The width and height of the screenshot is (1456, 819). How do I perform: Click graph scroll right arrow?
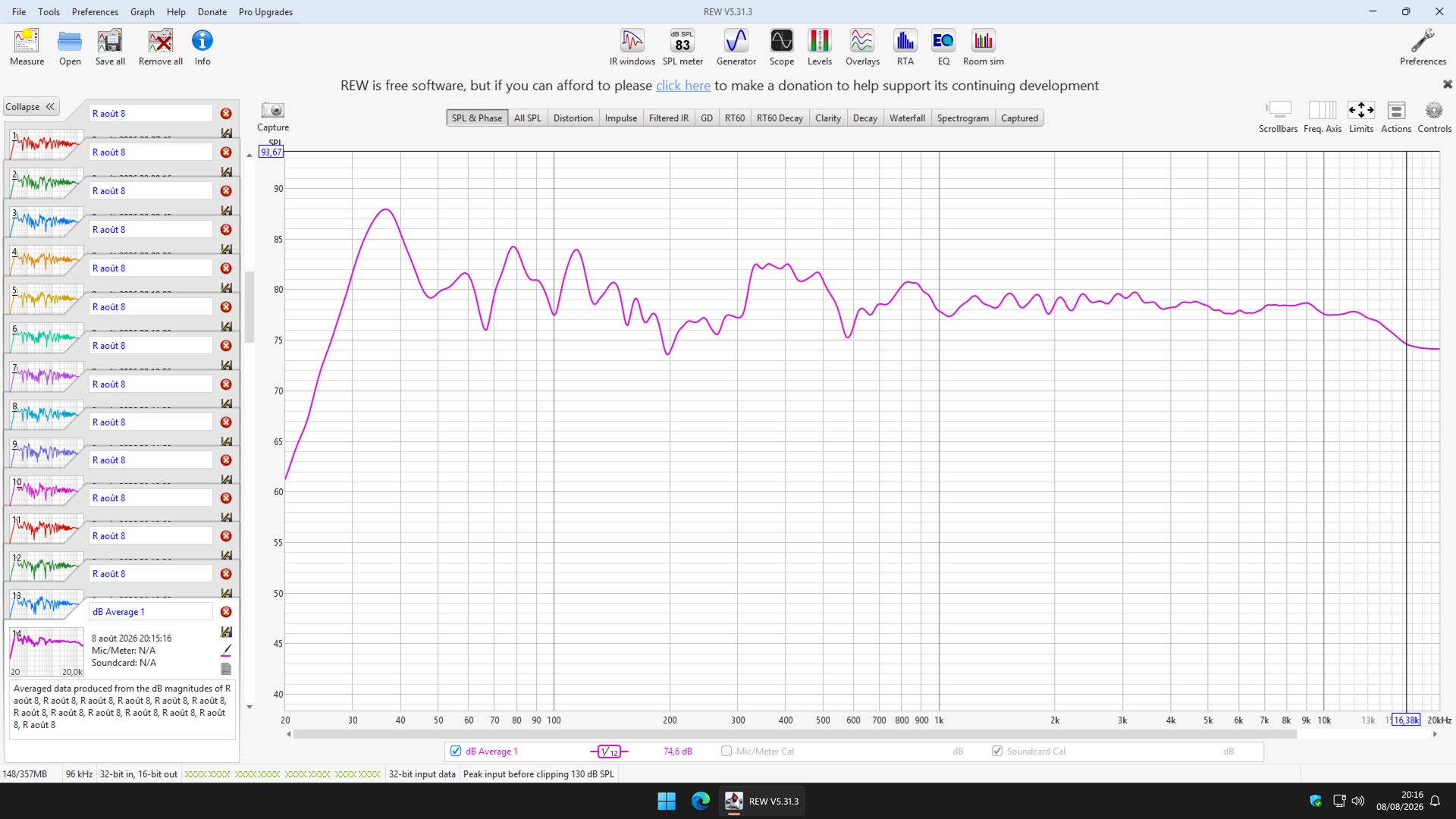click(1435, 734)
